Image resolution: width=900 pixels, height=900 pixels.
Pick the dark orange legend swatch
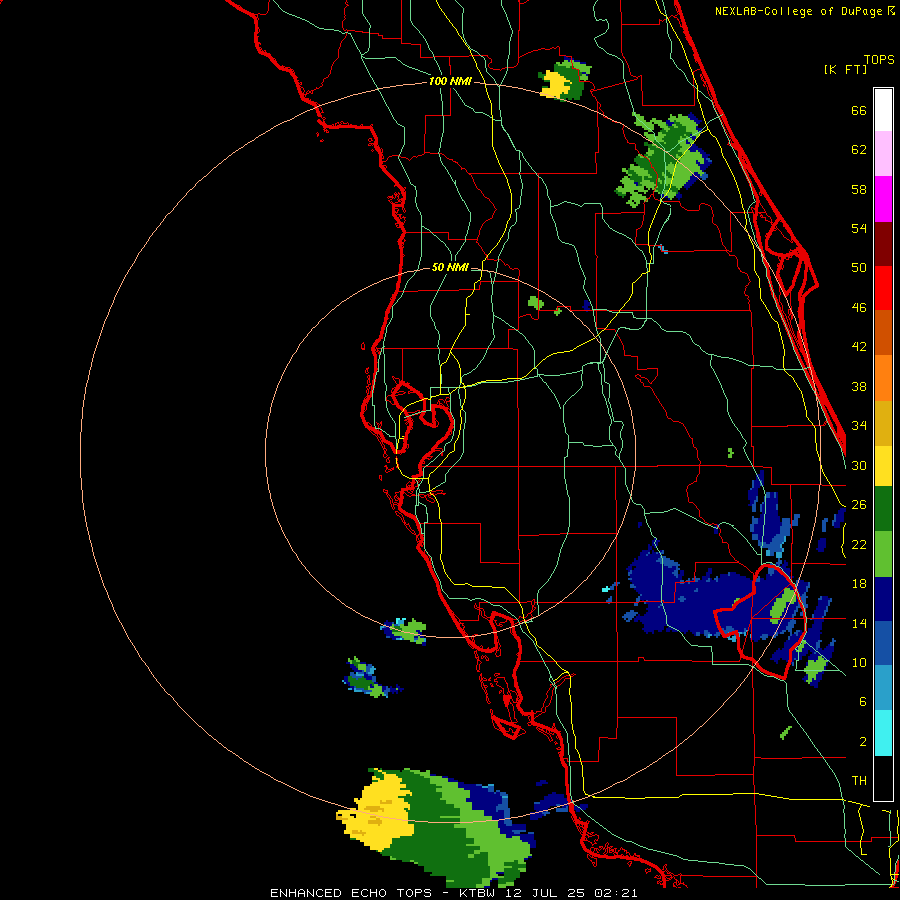click(883, 333)
